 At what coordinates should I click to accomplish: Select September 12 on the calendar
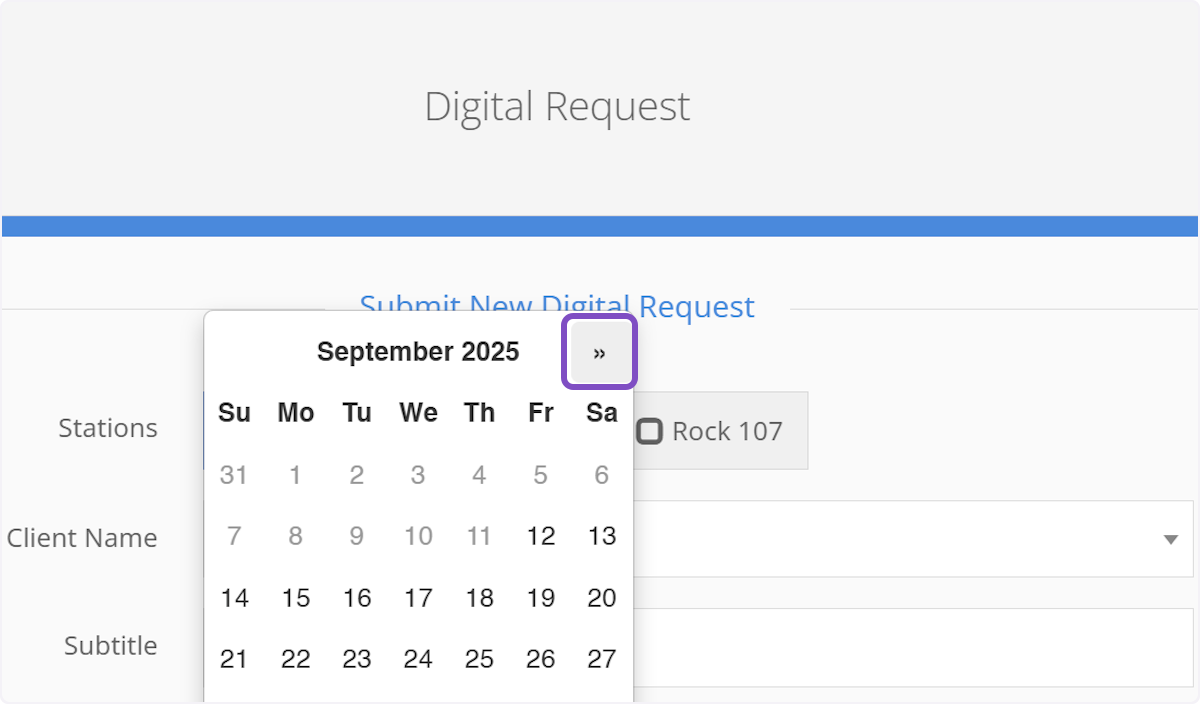pos(540,536)
